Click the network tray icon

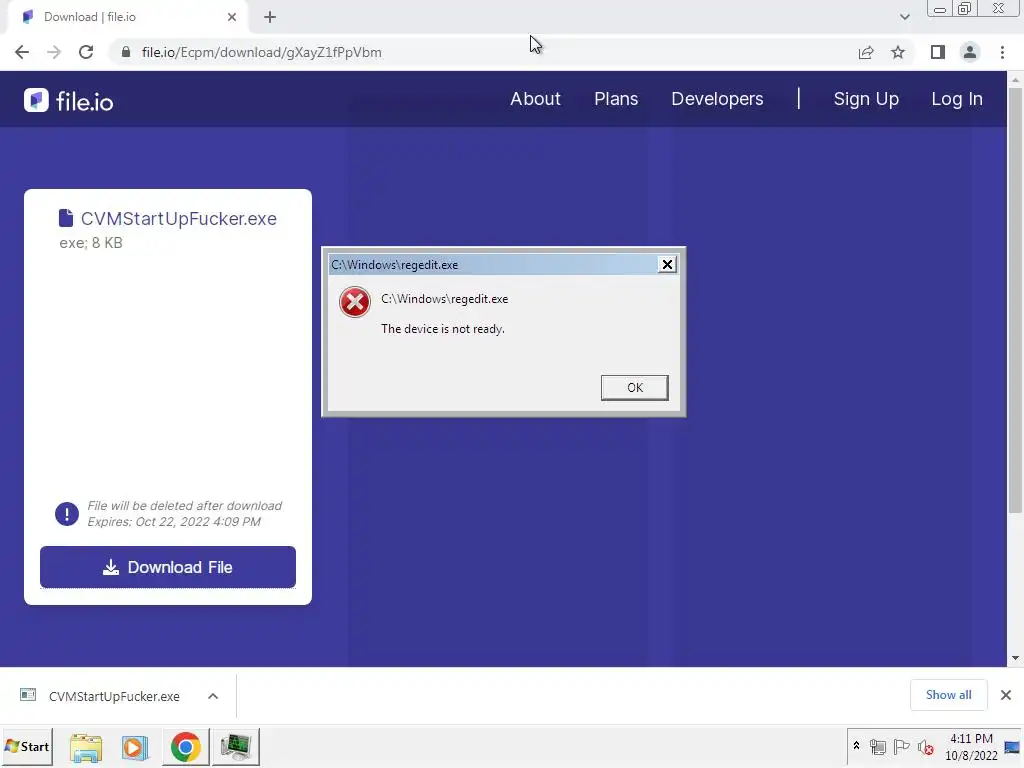pos(878,746)
